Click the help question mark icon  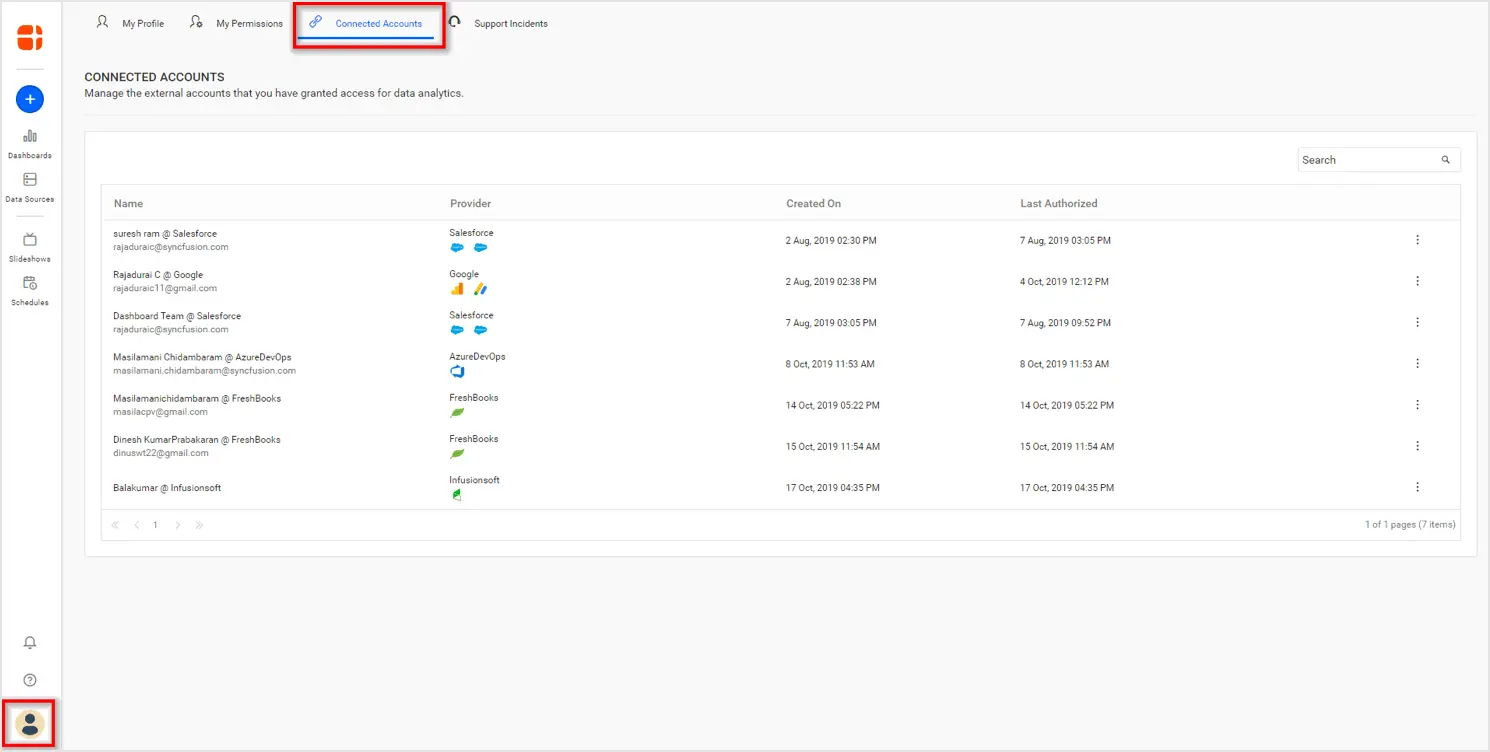point(30,680)
